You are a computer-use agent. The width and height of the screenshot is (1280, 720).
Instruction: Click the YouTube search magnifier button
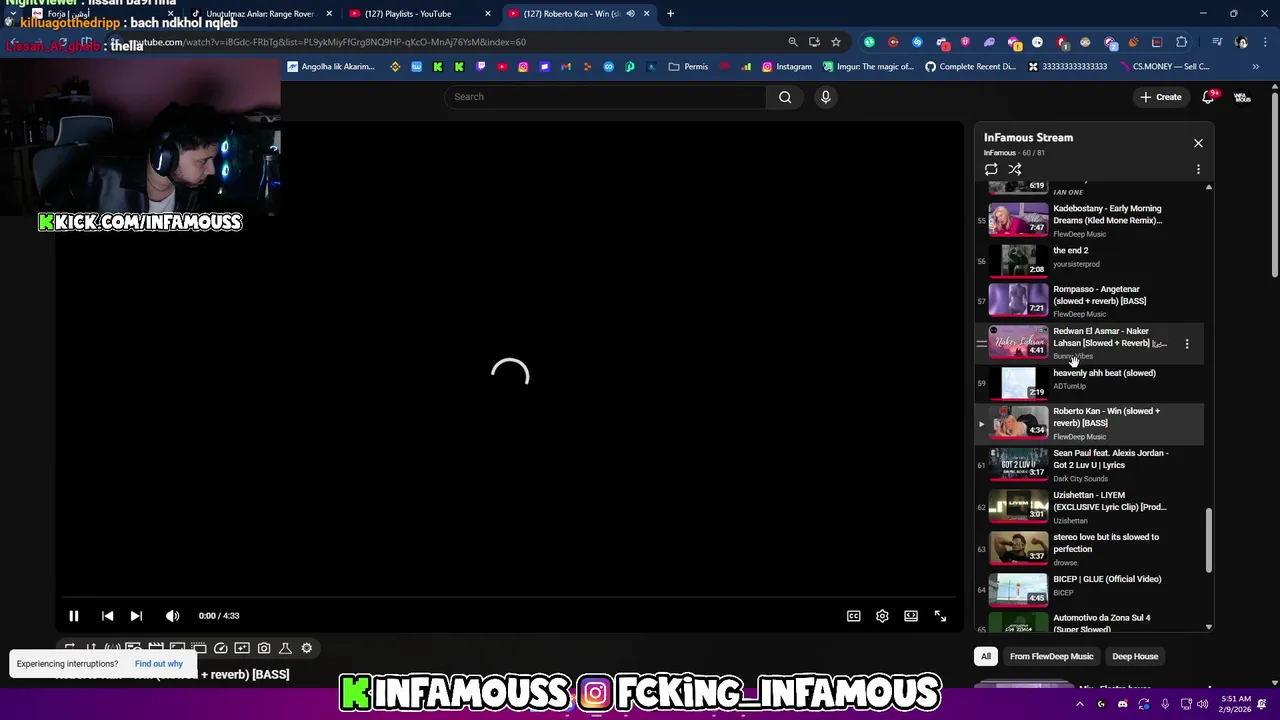(785, 97)
